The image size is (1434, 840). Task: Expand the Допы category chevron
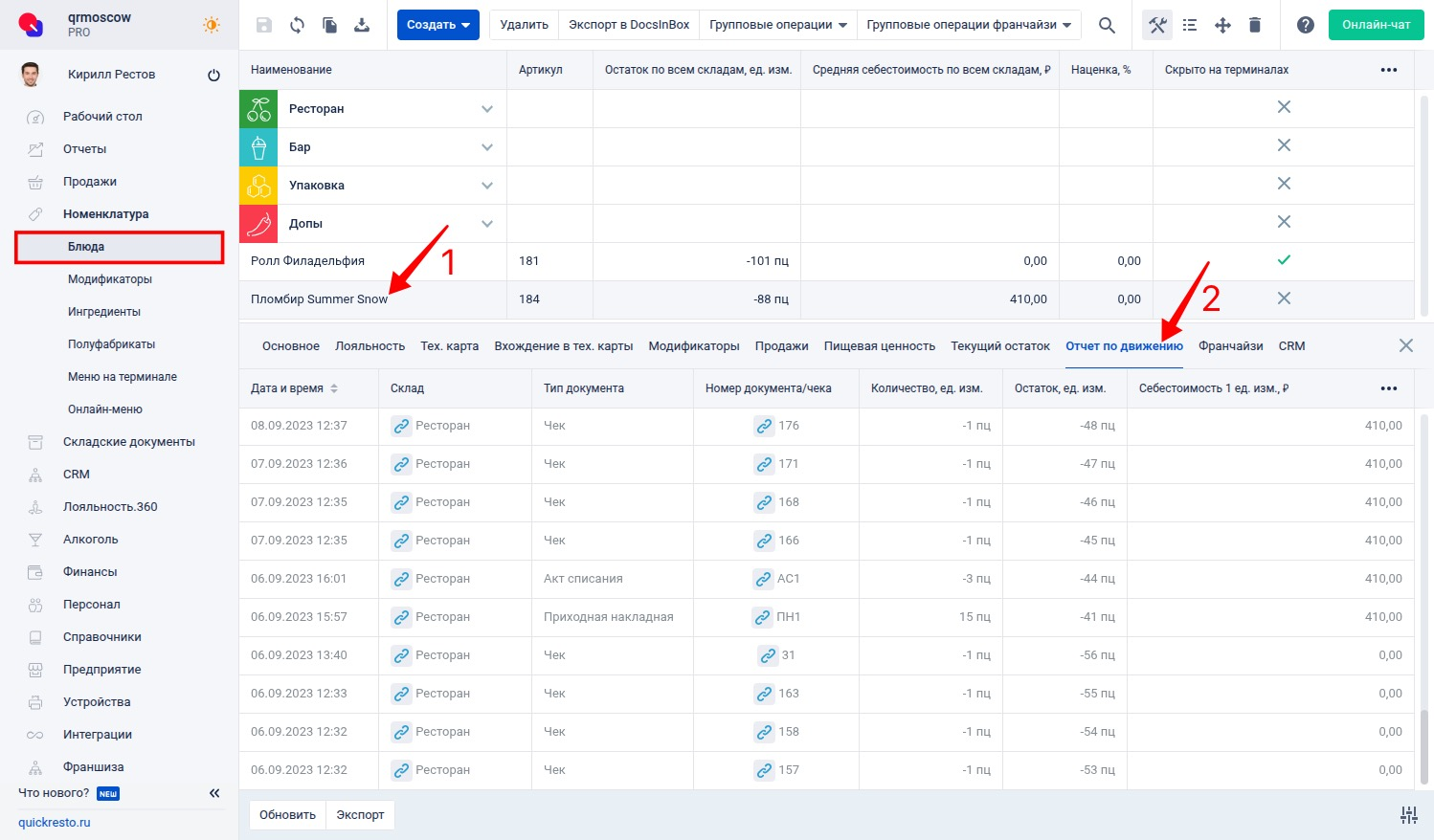pyautogui.click(x=487, y=224)
